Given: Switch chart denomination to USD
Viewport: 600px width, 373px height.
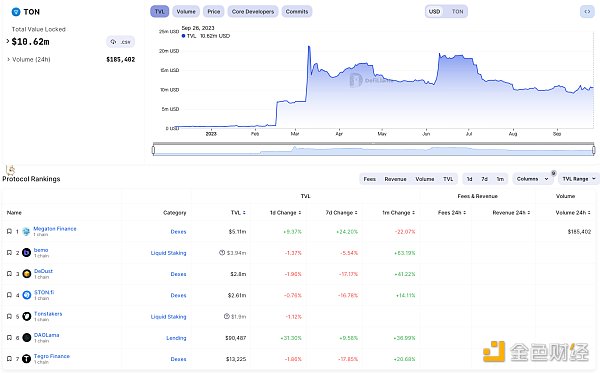Looking at the screenshot, I should pos(434,11).
